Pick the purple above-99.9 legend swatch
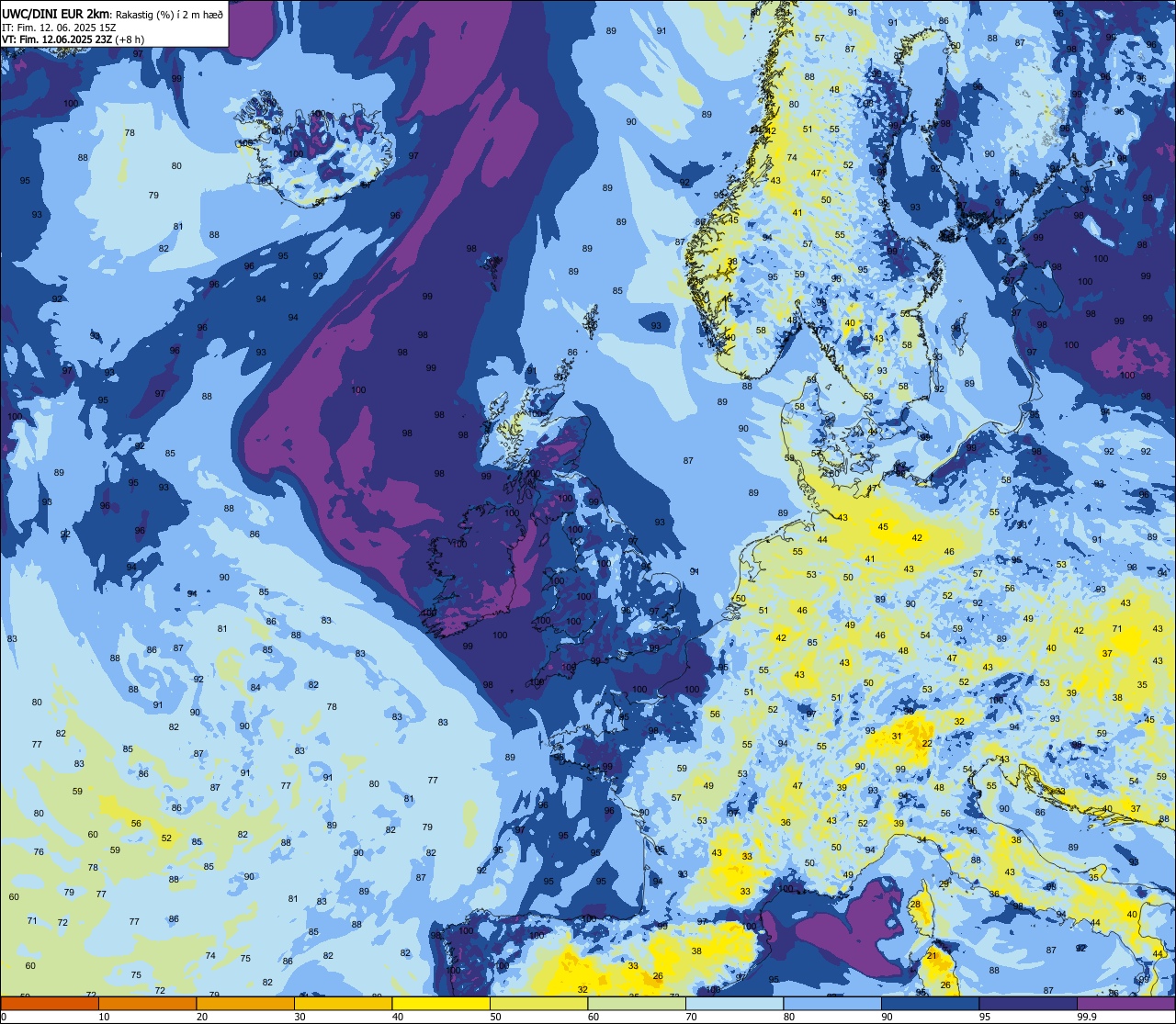This screenshot has width=1176, height=1024. point(1125,1004)
